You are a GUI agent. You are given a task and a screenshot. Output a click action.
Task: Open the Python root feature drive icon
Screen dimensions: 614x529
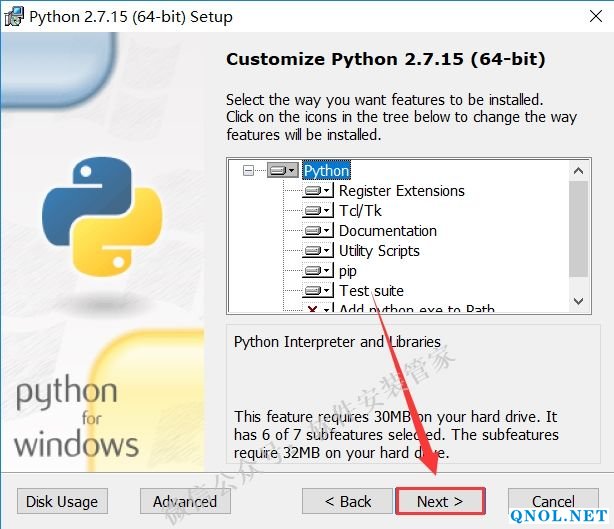point(282,171)
